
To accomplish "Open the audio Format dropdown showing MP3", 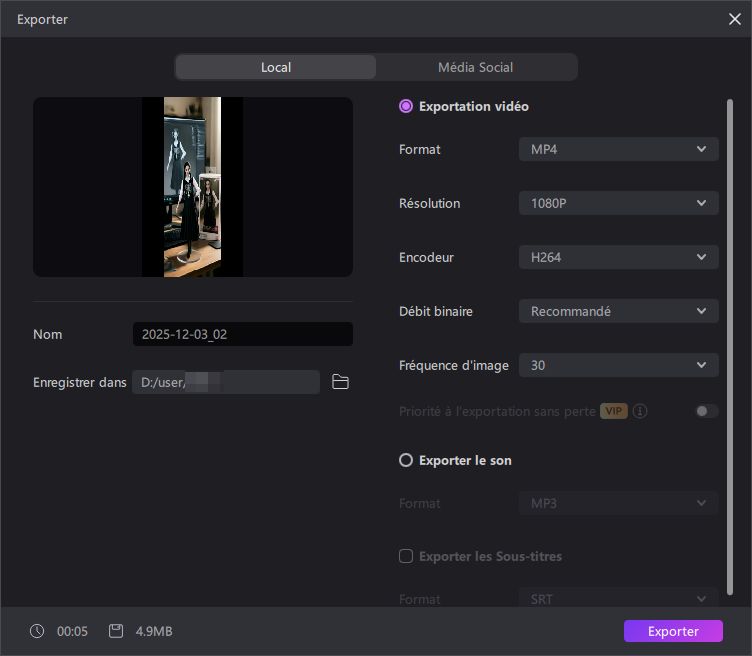I will coord(618,504).
